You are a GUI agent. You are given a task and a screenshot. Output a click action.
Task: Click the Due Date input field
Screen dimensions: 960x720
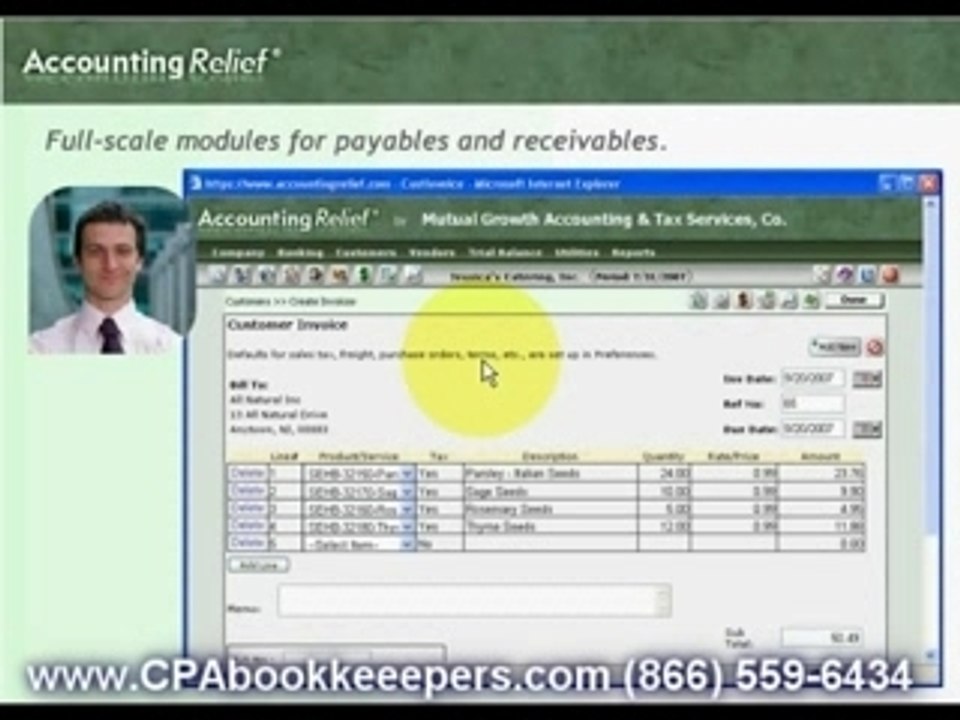pos(813,429)
